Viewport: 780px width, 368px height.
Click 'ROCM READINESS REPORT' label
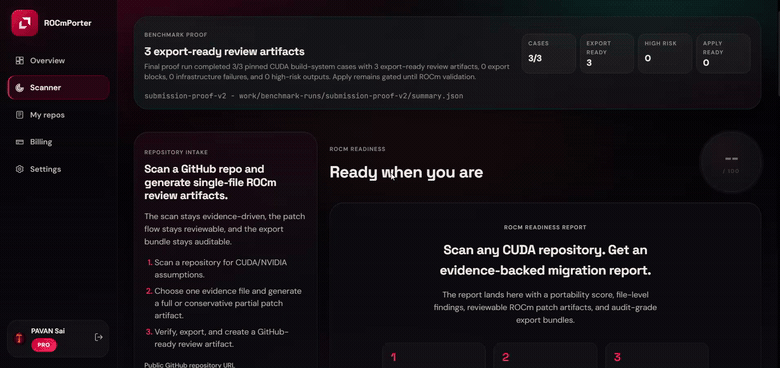click(x=545, y=227)
